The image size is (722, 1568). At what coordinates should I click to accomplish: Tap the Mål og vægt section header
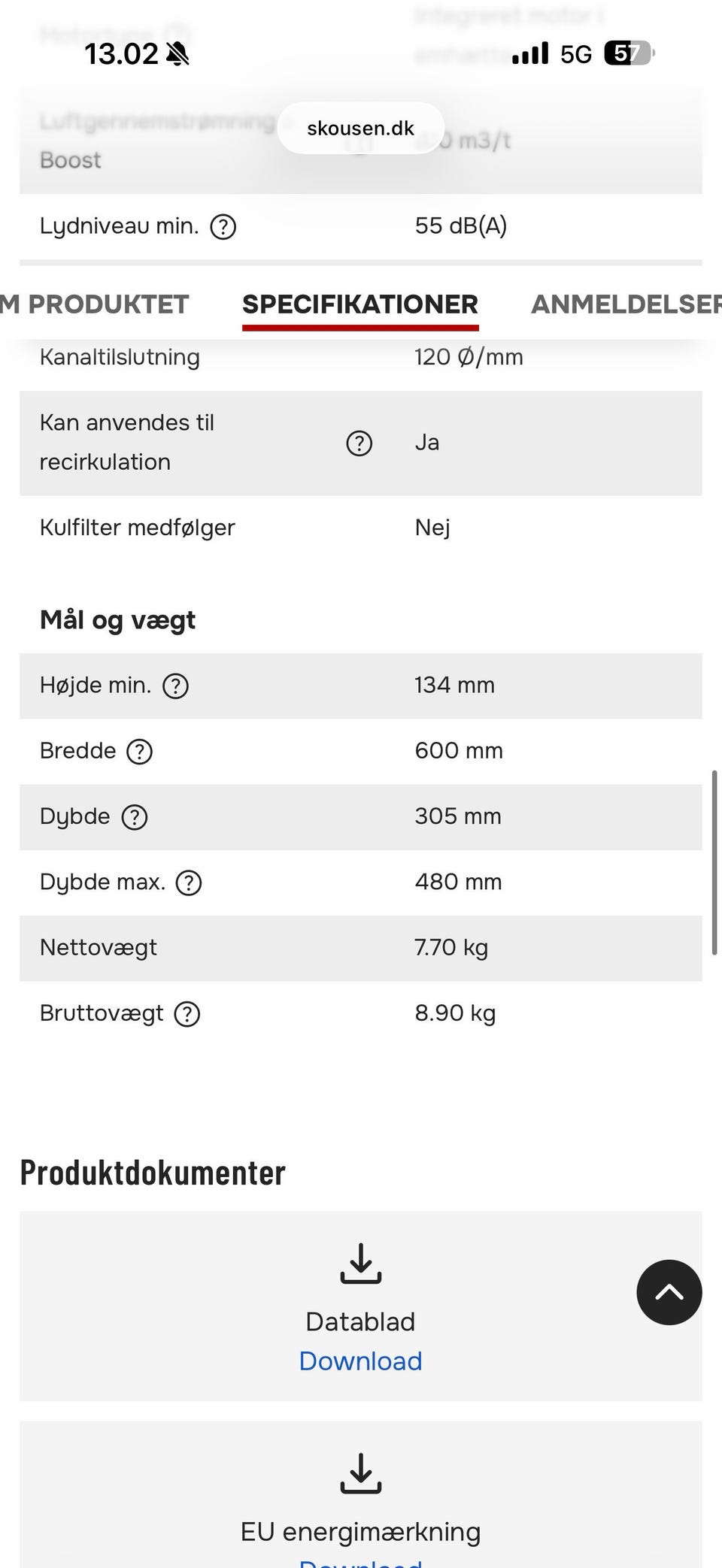click(x=118, y=620)
